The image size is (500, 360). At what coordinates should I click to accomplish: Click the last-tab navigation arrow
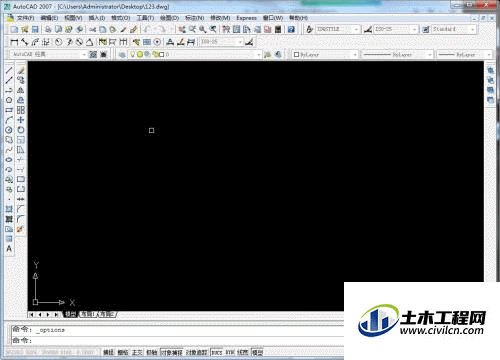pos(56,314)
